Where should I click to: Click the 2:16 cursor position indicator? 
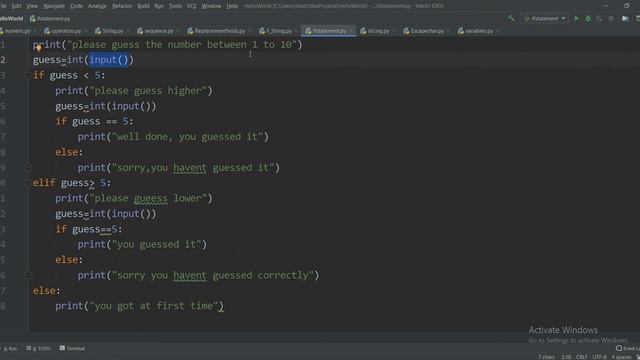coord(566,357)
